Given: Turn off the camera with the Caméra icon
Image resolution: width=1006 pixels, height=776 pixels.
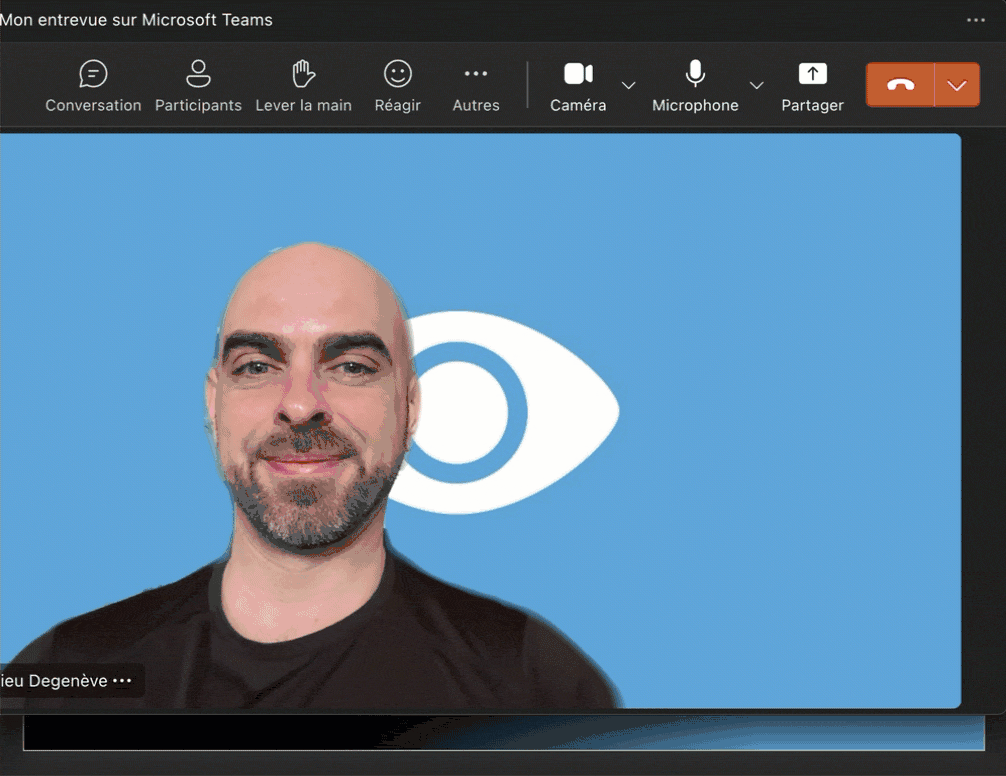Looking at the screenshot, I should pos(578,74).
